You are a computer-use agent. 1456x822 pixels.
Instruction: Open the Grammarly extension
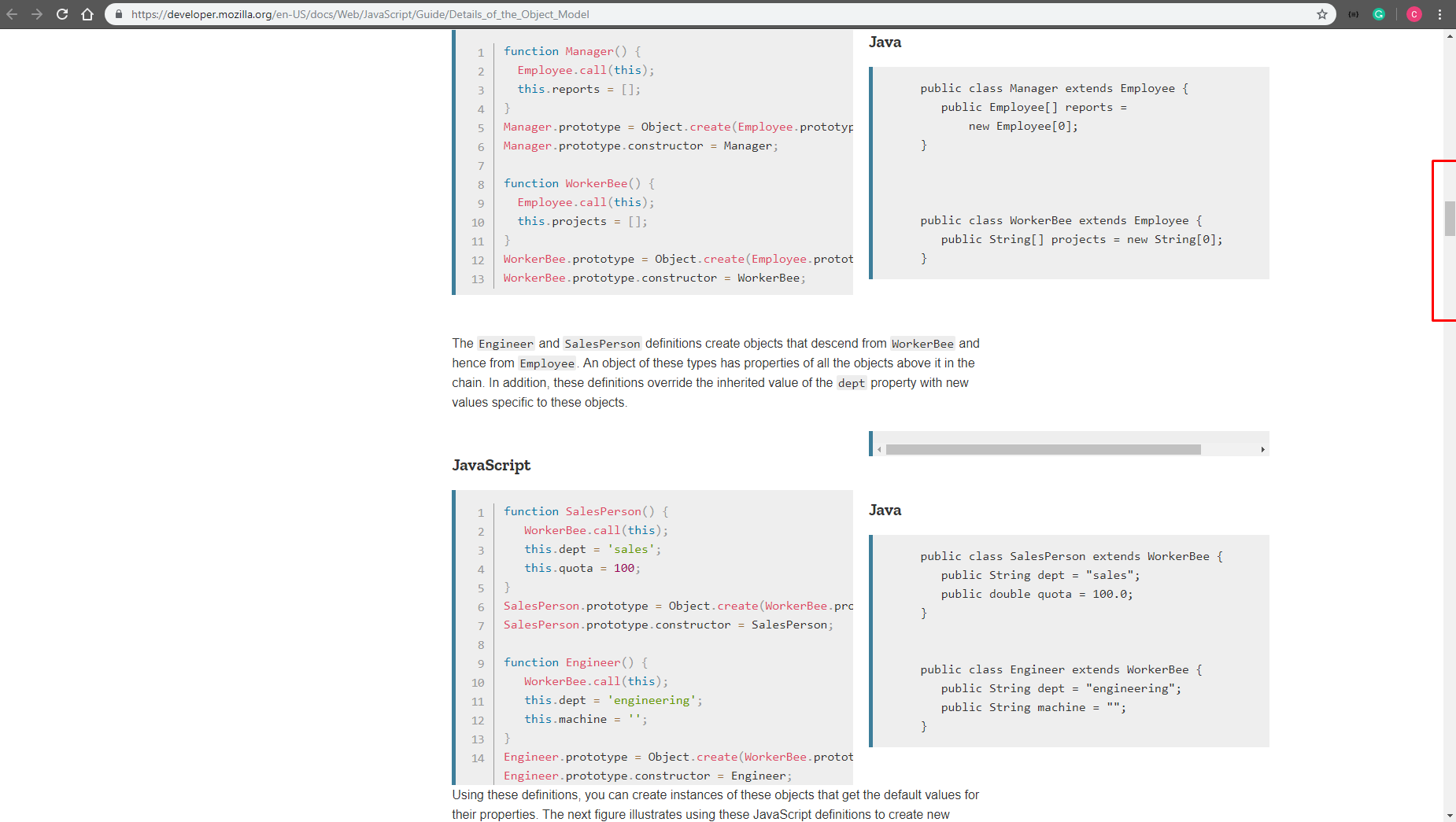point(1379,13)
